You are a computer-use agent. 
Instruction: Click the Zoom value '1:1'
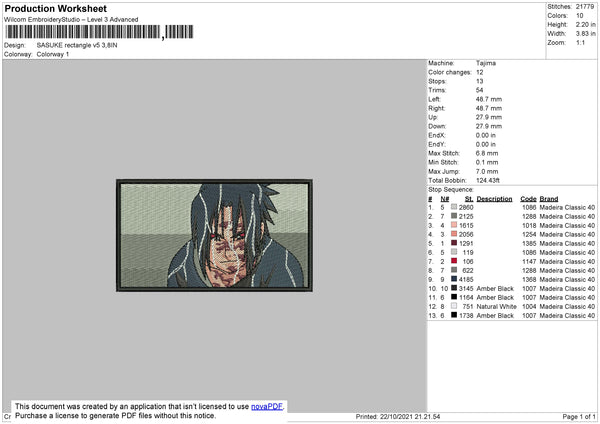tap(580, 42)
